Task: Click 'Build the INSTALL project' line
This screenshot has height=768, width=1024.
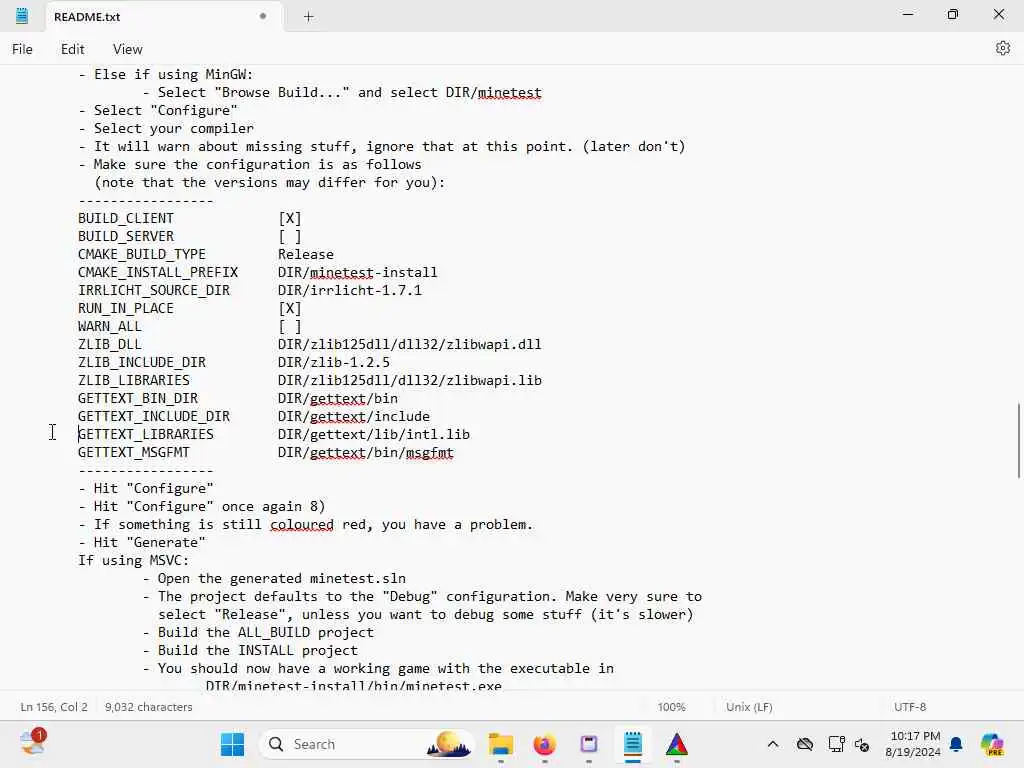Action: [x=251, y=650]
